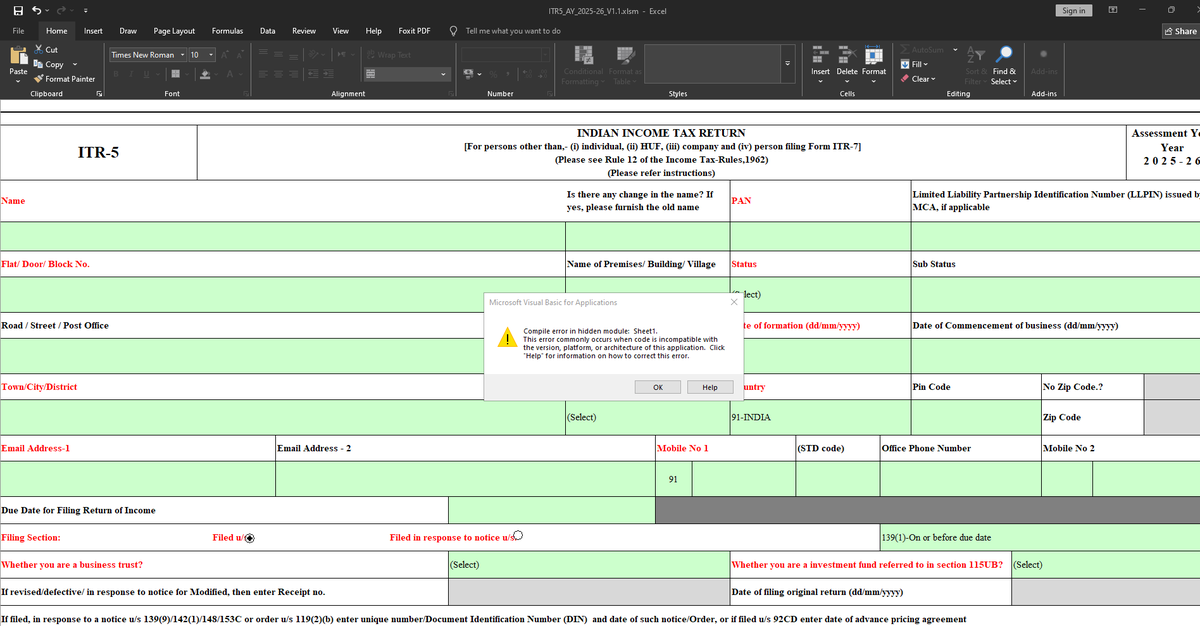Close the Visual Basic error dialog with X
This screenshot has width=1200, height=626.
point(733,301)
